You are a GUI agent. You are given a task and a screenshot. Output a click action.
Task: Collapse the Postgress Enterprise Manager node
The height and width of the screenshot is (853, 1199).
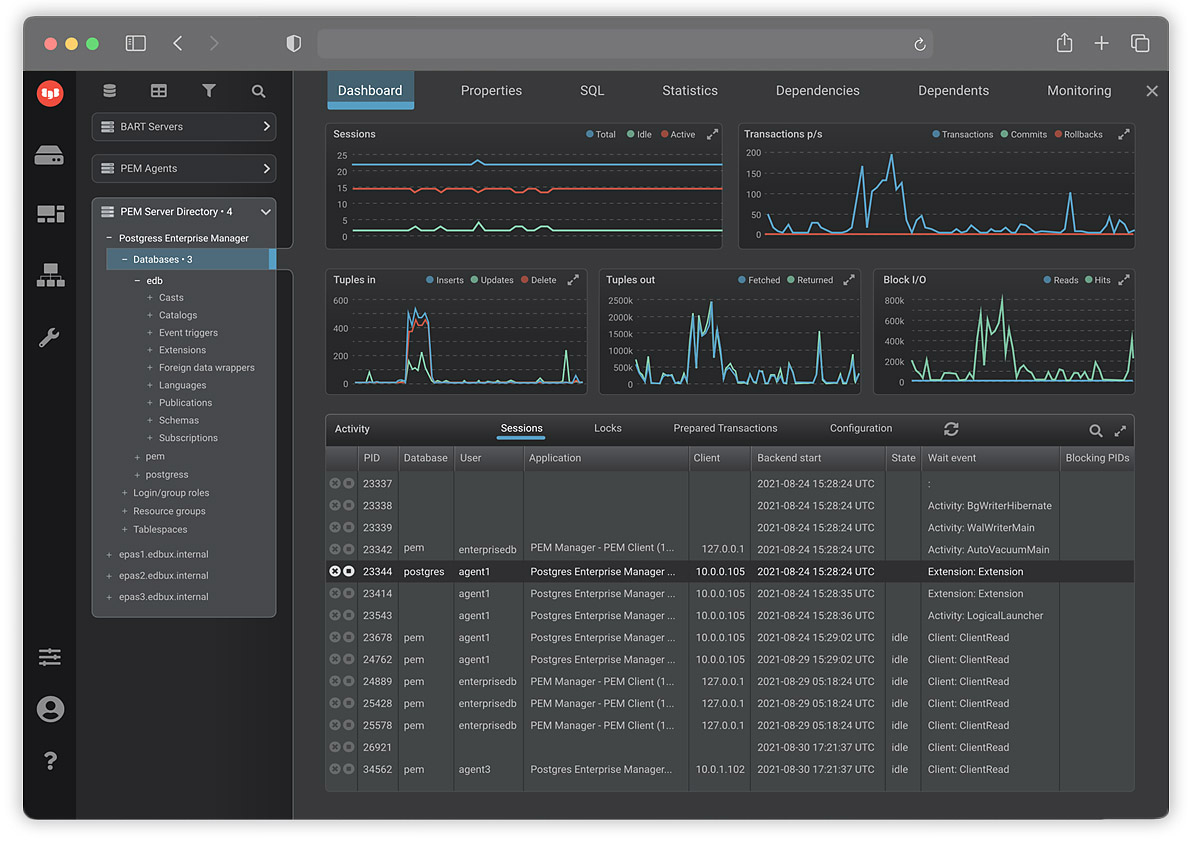point(109,238)
